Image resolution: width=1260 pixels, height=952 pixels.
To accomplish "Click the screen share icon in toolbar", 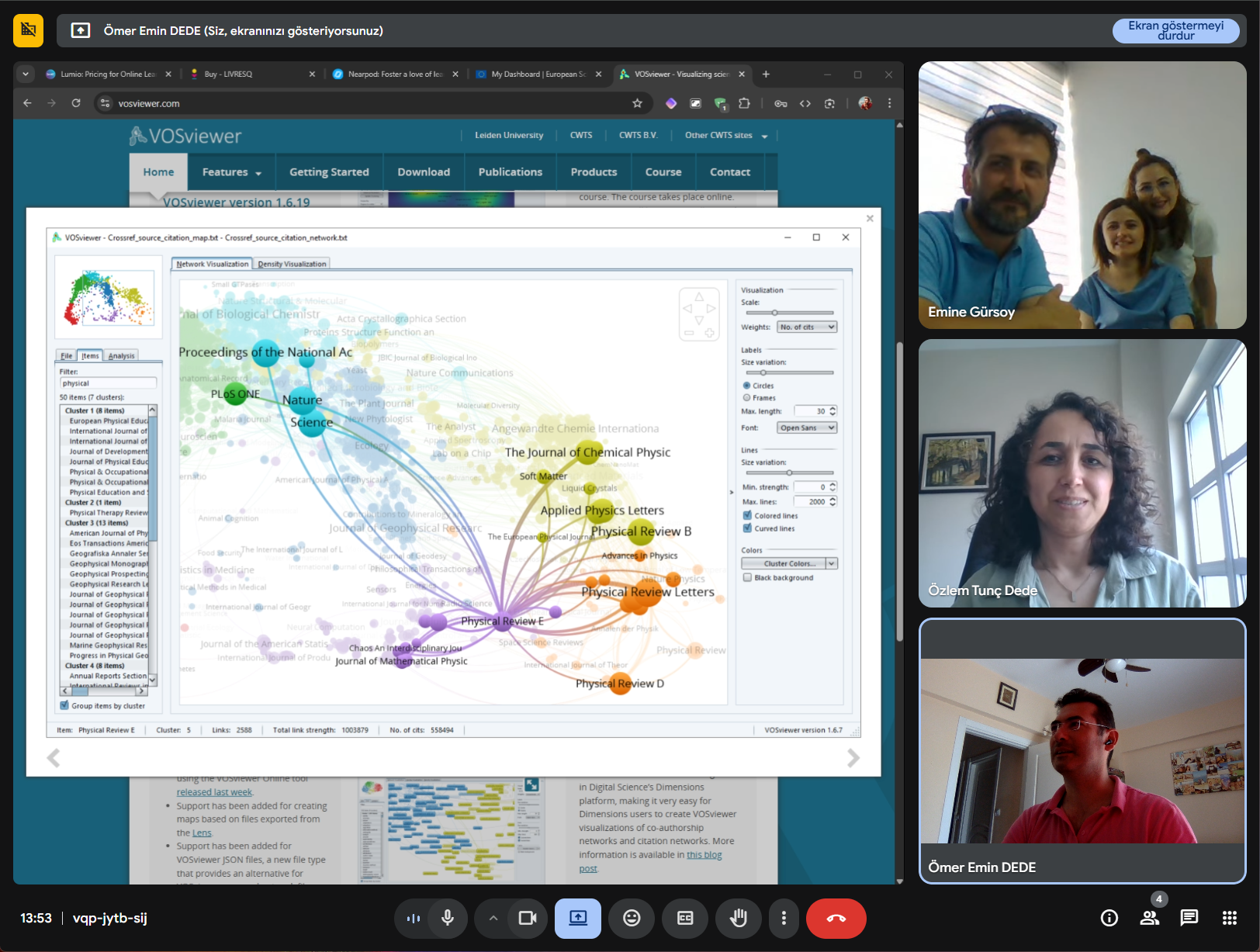I will click(x=578, y=918).
